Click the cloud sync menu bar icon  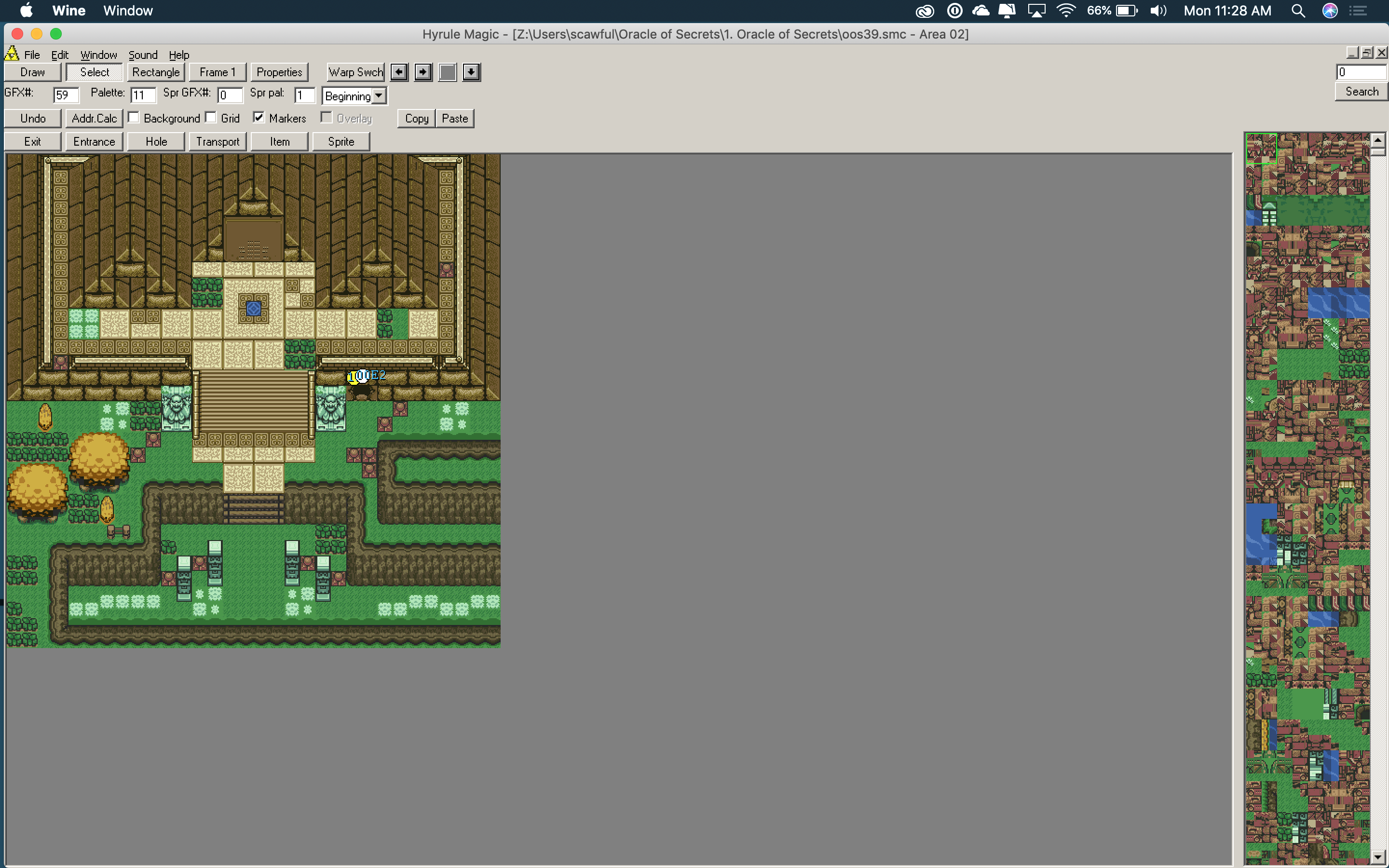point(981,11)
